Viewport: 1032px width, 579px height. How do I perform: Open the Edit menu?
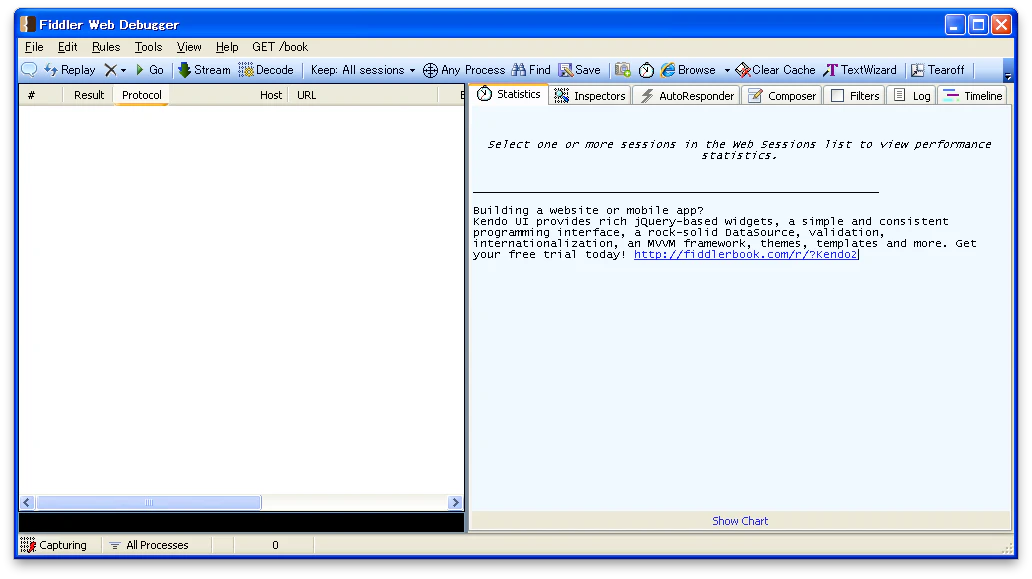click(67, 47)
